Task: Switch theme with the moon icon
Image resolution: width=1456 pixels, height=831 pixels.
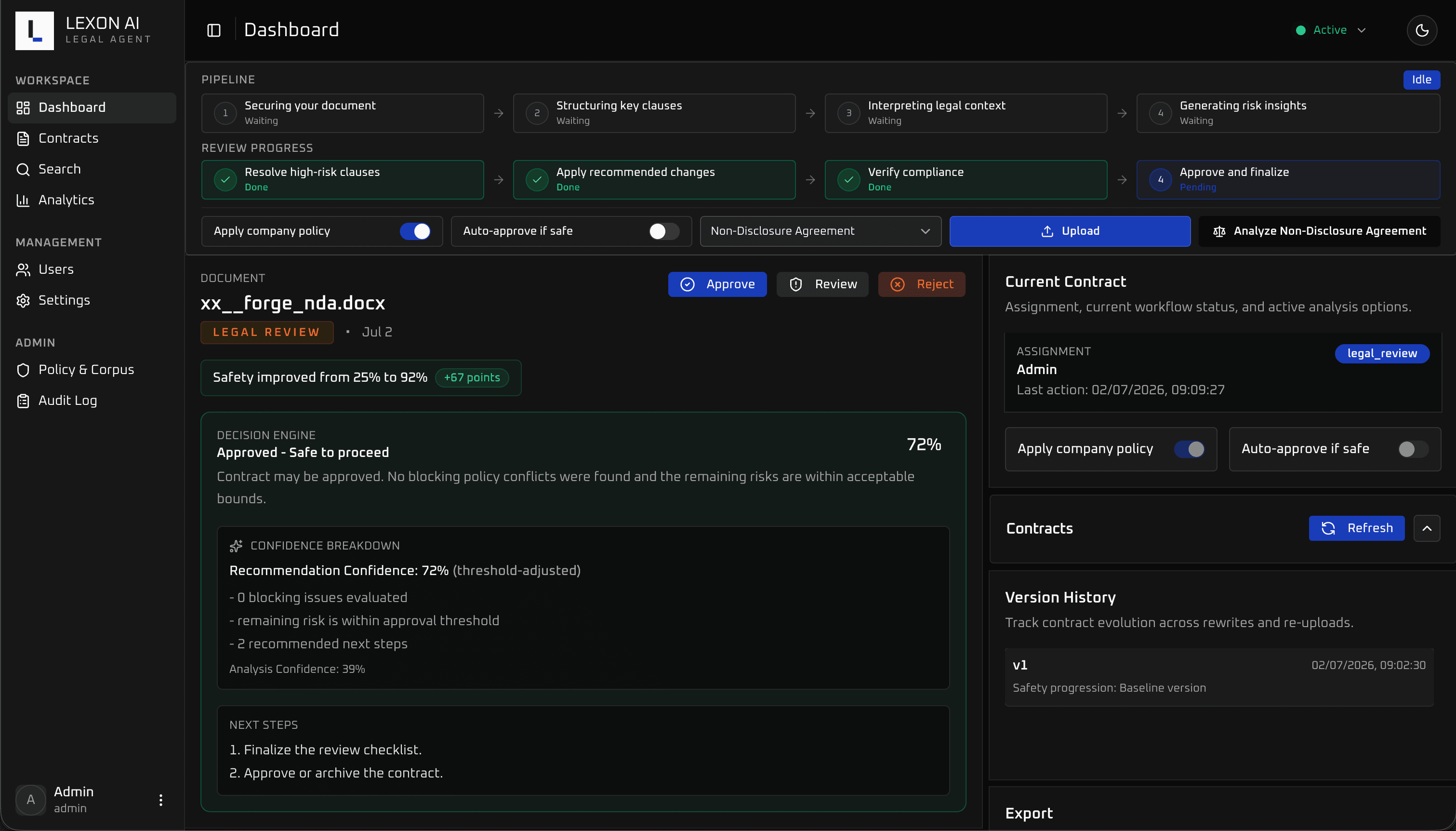Action: [1422, 30]
